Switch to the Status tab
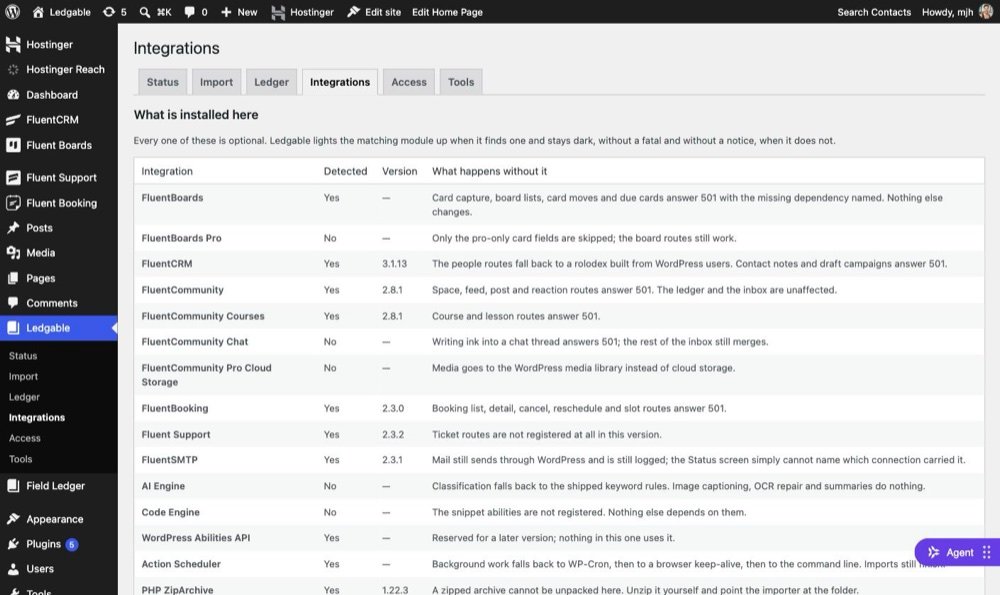Image resolution: width=1000 pixels, height=595 pixels. tap(163, 82)
